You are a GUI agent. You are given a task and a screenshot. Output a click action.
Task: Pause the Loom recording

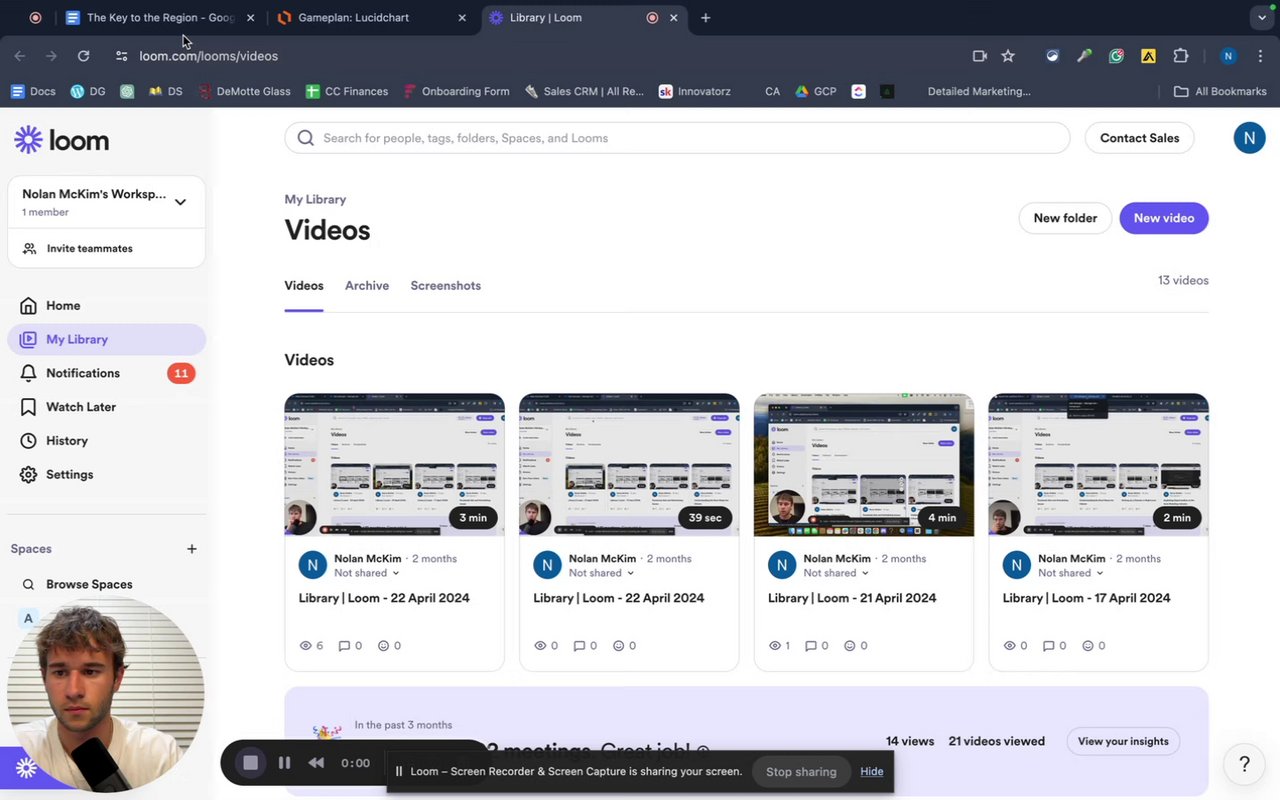[x=284, y=763]
